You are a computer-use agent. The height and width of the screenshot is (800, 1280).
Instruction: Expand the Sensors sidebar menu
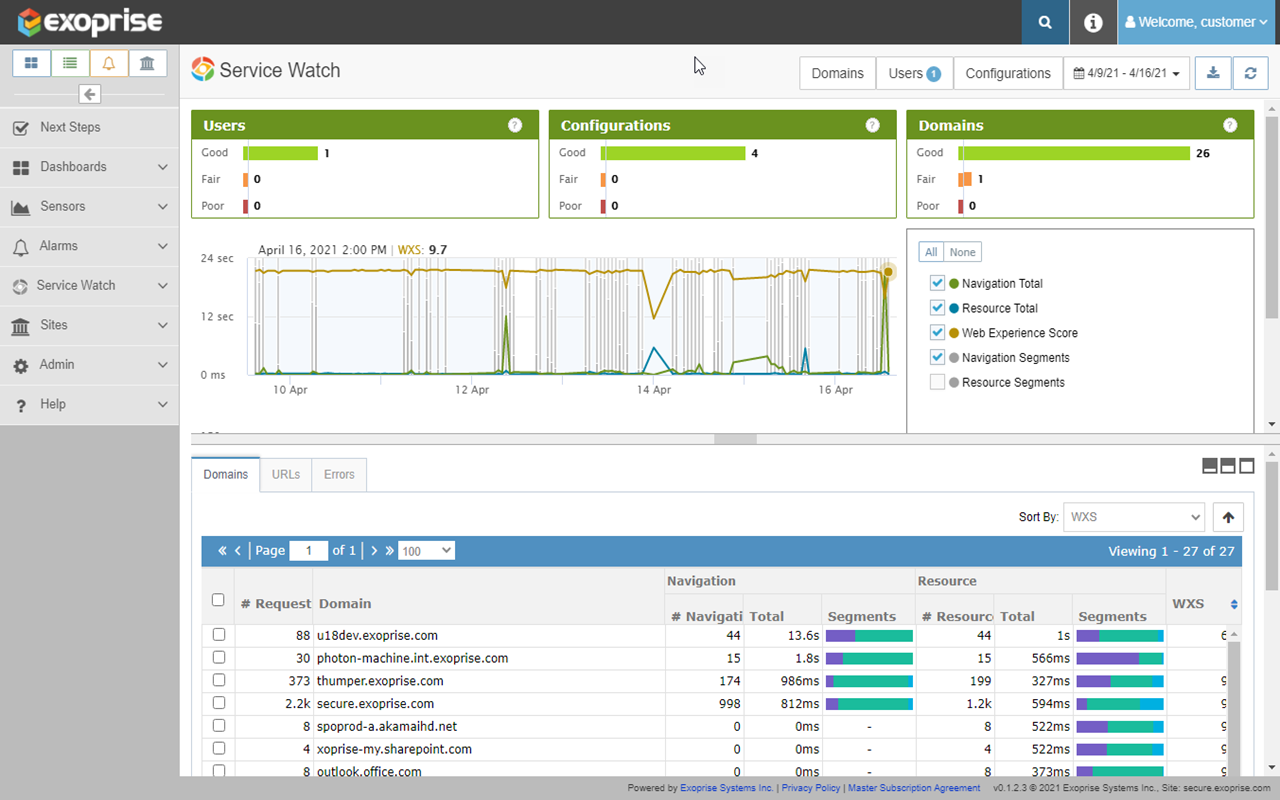[x=89, y=206]
